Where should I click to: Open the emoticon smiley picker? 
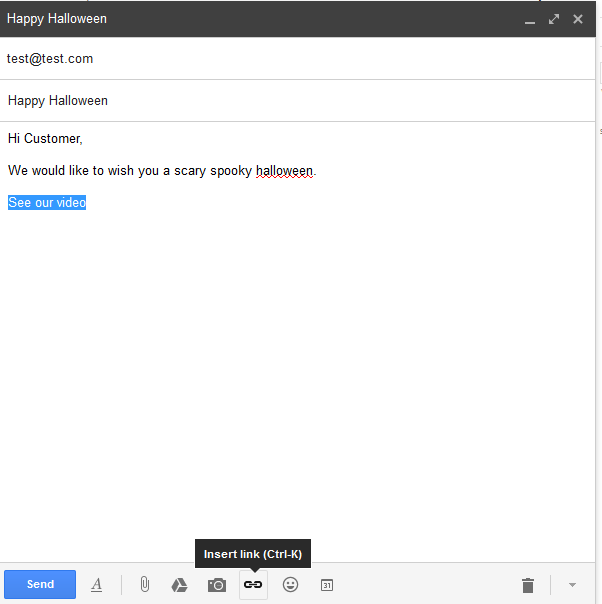tap(290, 584)
